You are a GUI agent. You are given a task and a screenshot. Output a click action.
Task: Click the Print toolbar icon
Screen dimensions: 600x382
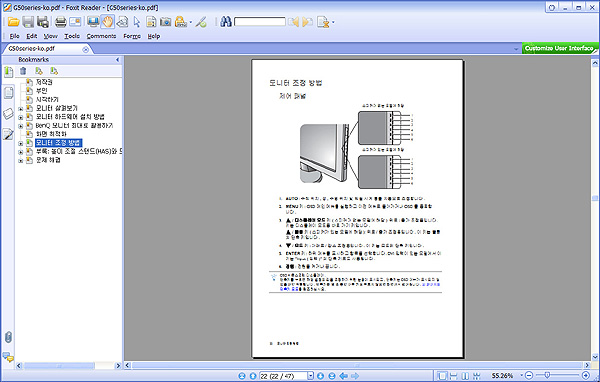pyautogui.click(x=60, y=22)
